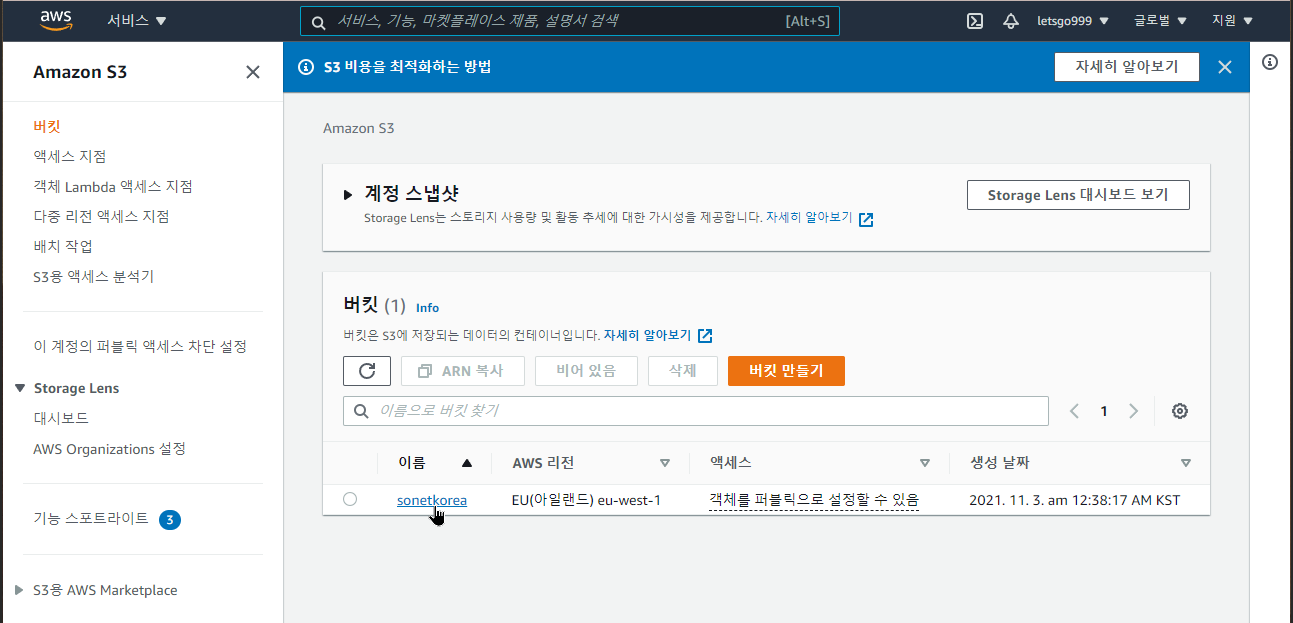This screenshot has width=1293, height=623.
Task: Select the sonetkorea bucket radio button
Action: coord(350,499)
